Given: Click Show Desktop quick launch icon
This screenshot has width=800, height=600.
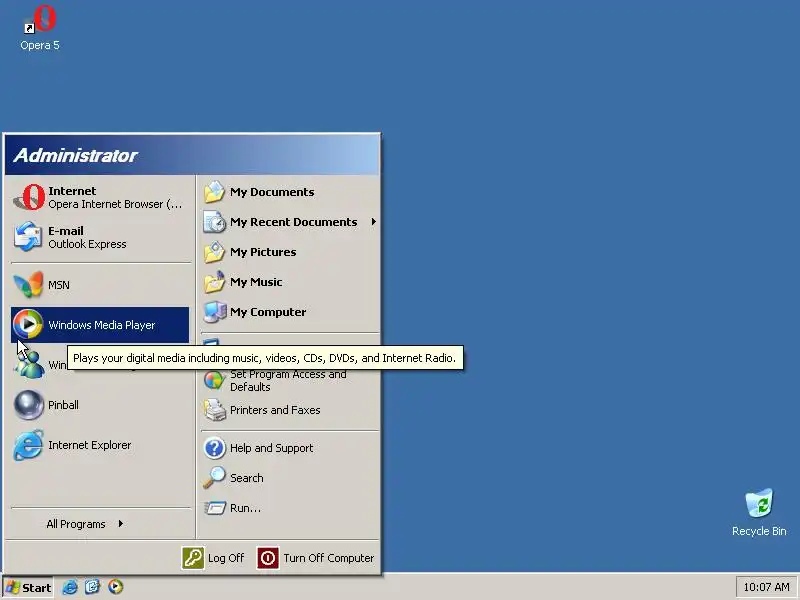Looking at the screenshot, I should [x=92, y=587].
